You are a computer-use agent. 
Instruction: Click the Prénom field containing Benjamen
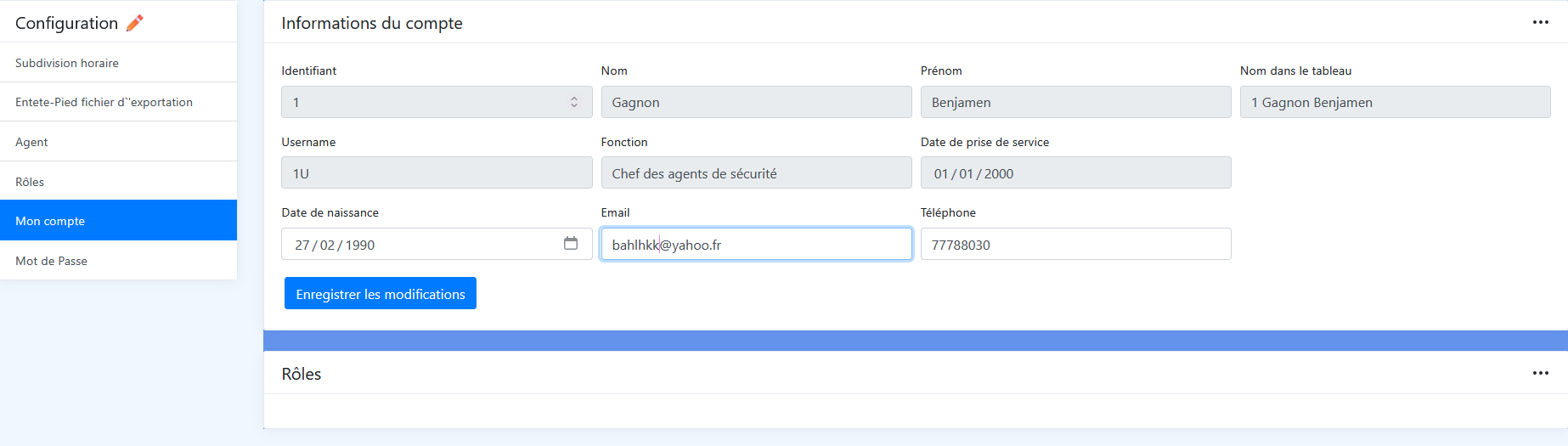(x=1076, y=102)
